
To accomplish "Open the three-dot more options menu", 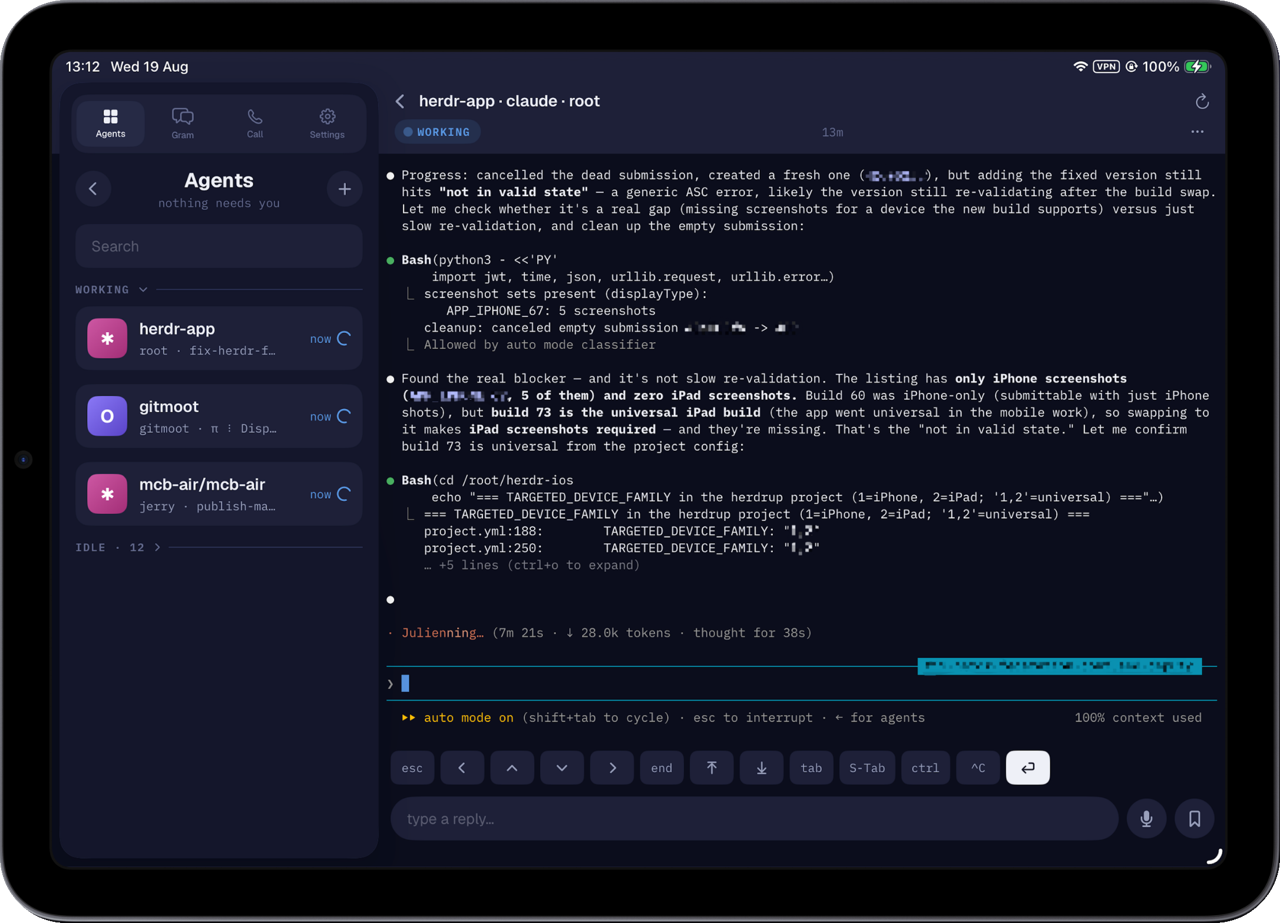I will pyautogui.click(x=1197, y=132).
